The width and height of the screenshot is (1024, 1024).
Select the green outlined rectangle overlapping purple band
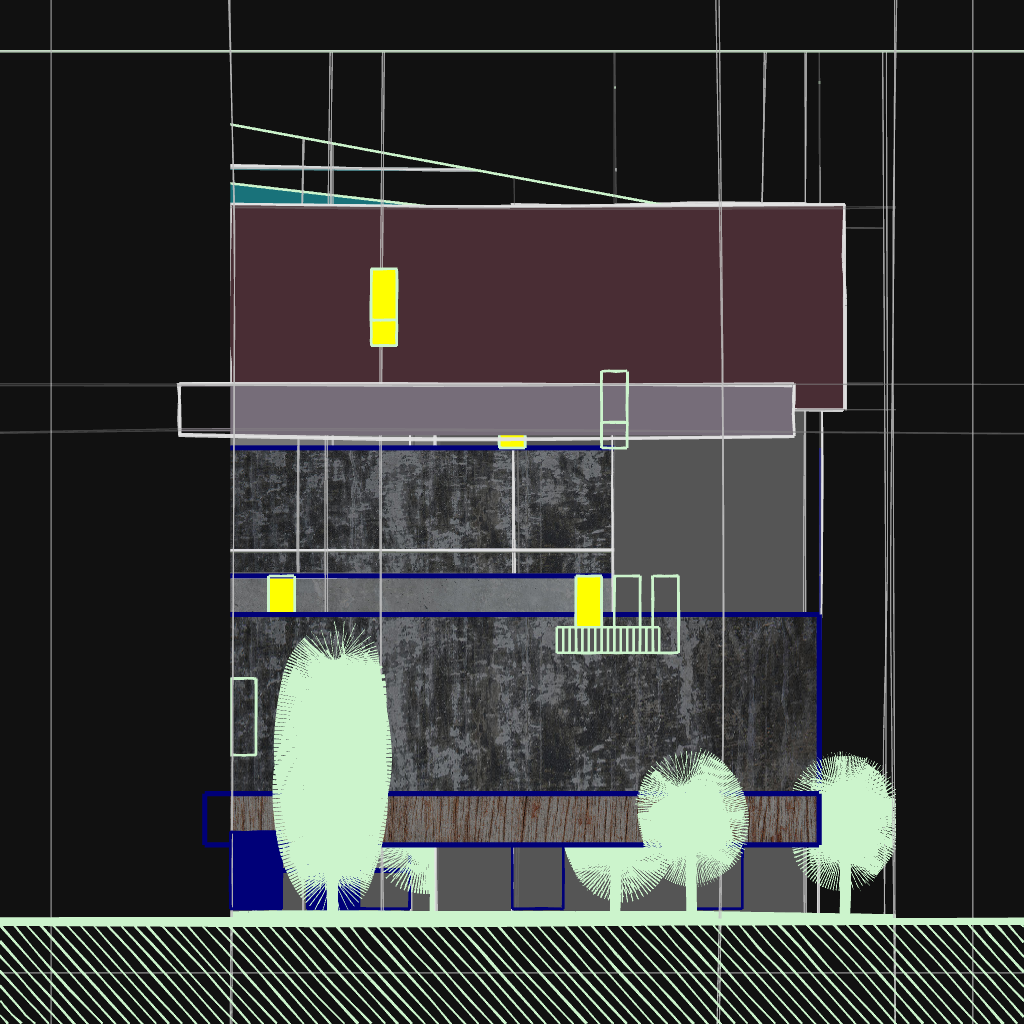click(x=614, y=409)
